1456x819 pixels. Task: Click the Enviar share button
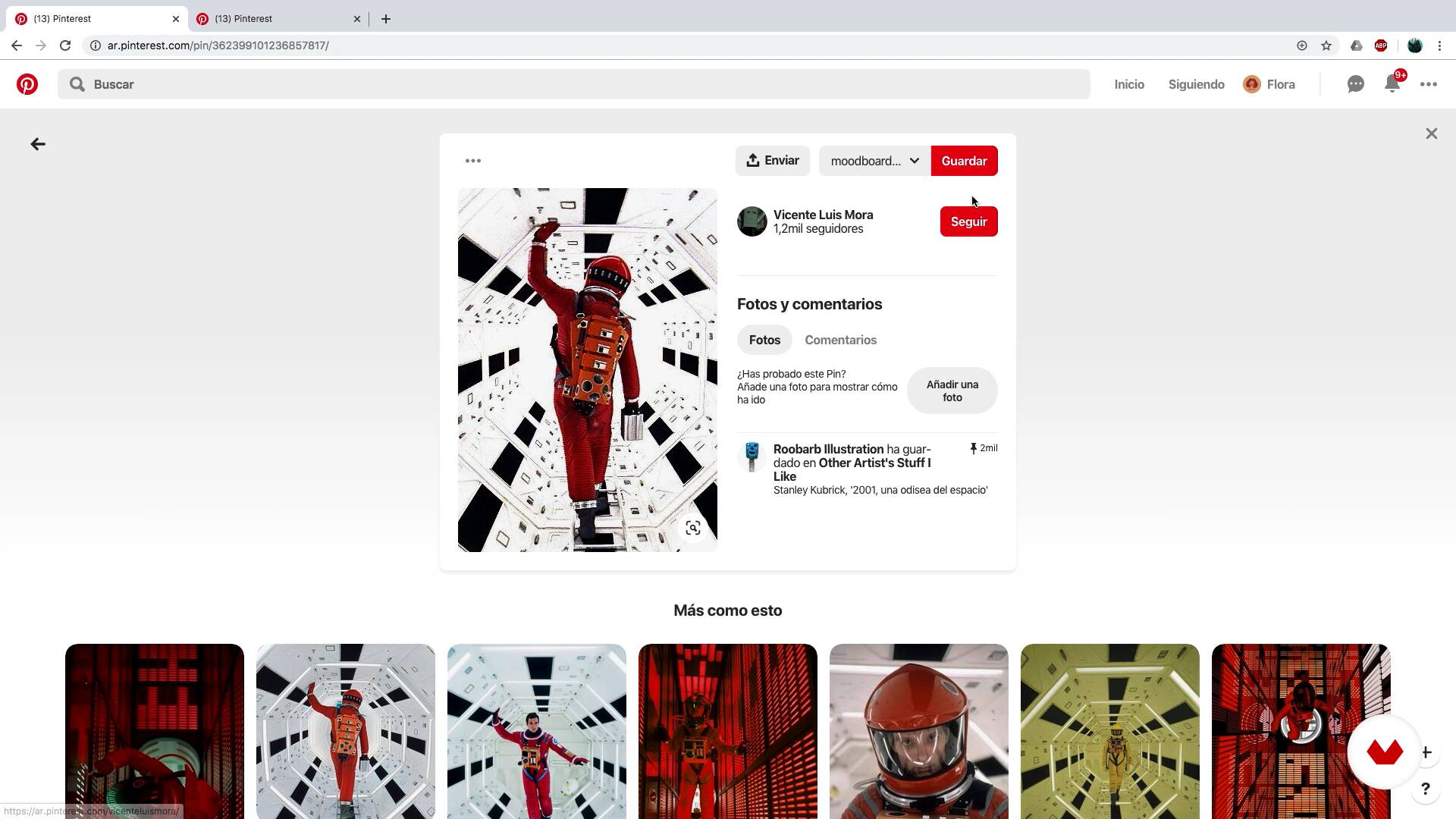point(772,161)
